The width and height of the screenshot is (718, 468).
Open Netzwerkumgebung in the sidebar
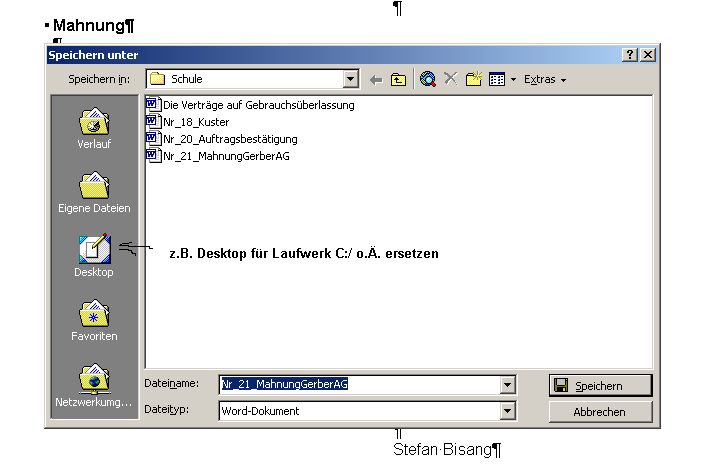94,386
